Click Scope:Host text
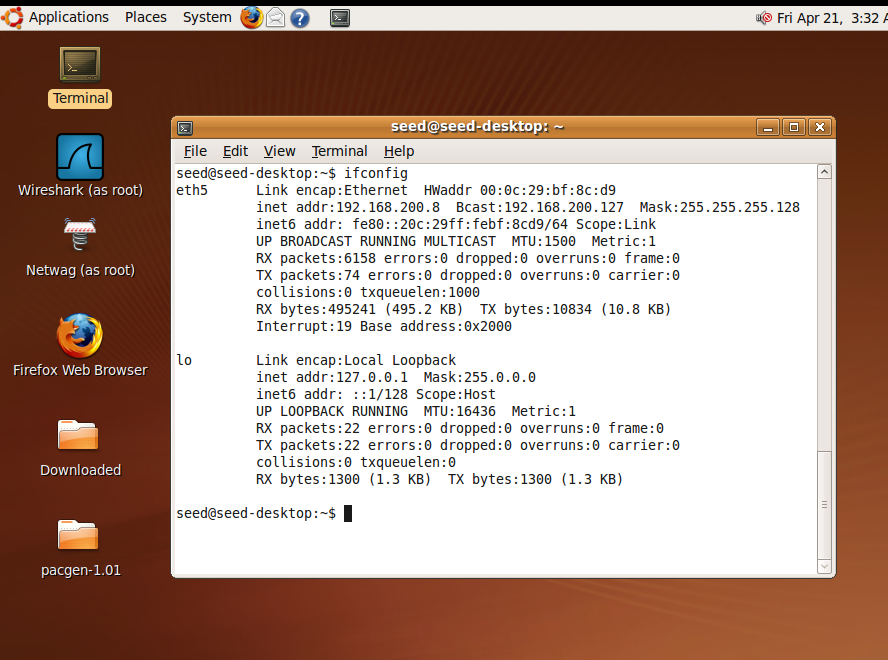This screenshot has height=660, width=888. point(455,394)
